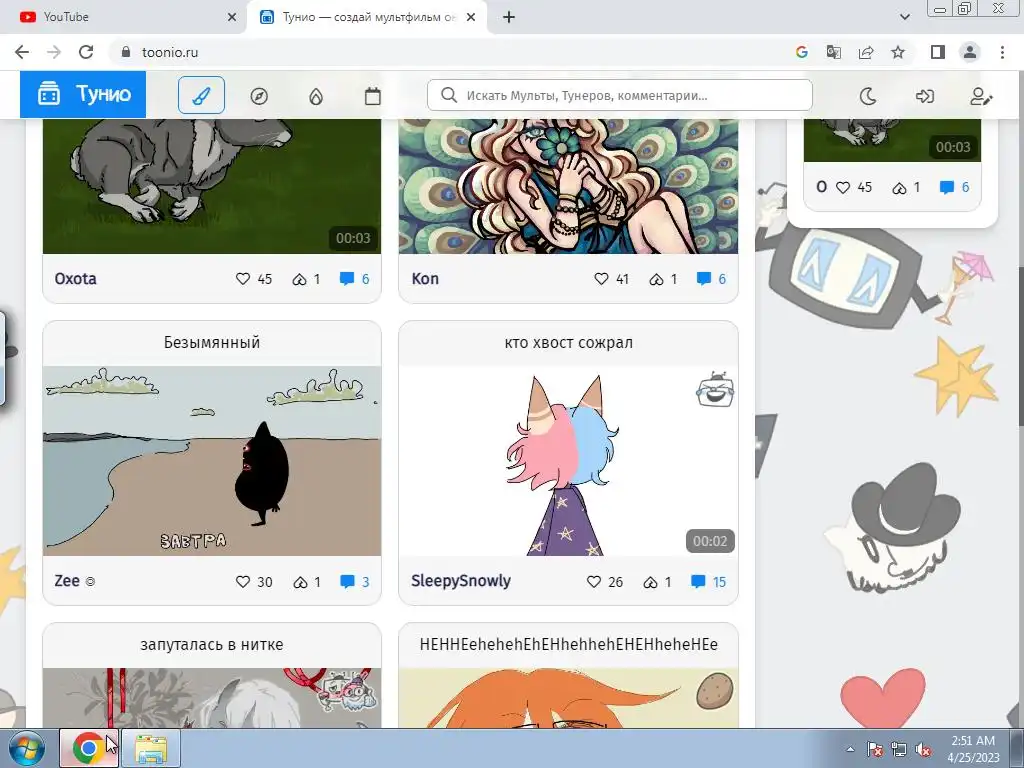Click the taskbar clock
This screenshot has width=1024, height=768.
[x=973, y=749]
